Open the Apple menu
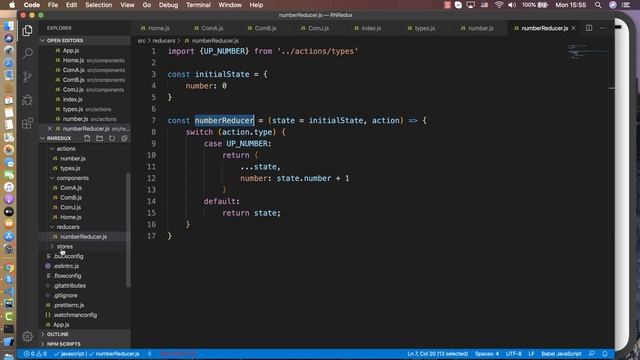Viewport: 640px width, 360px height. [x=12, y=5]
